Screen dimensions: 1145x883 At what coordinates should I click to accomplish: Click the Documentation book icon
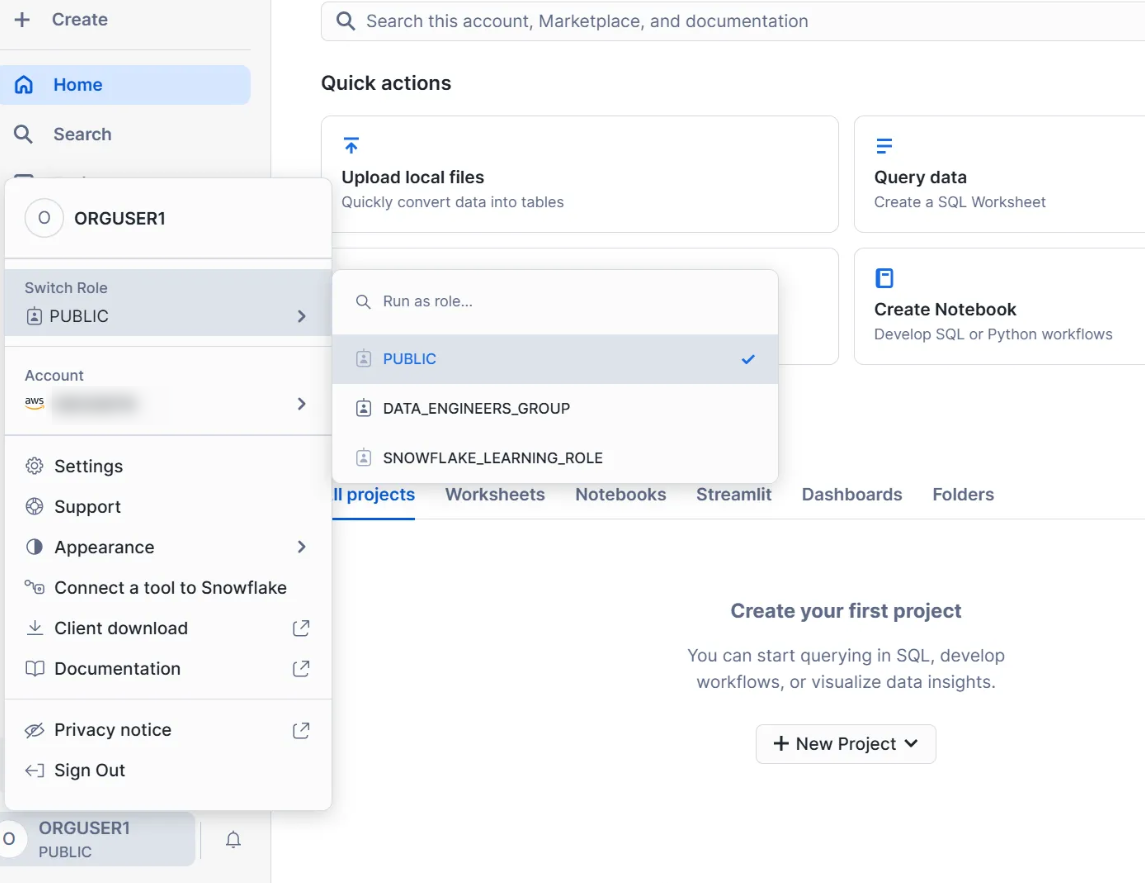coord(34,668)
